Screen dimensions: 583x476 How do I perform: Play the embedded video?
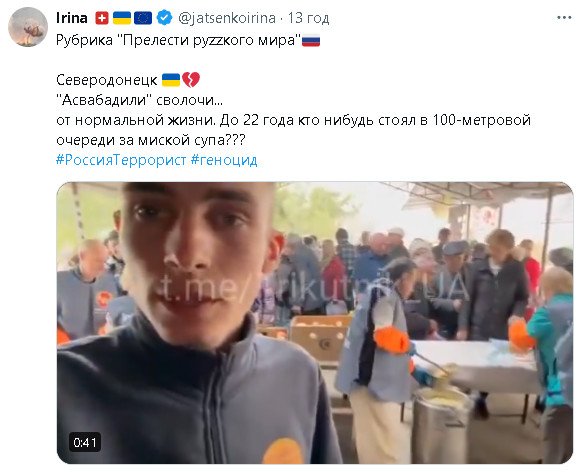tap(315, 323)
